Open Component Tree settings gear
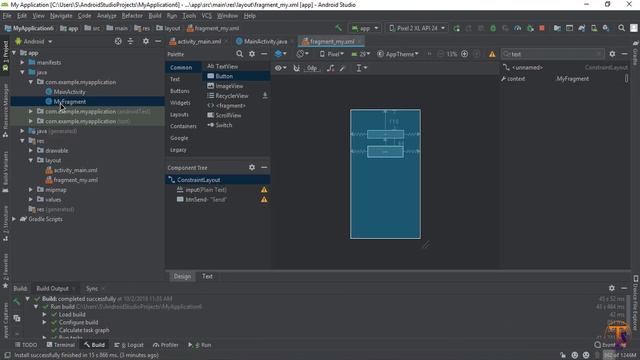Viewport: 640px width, 360px height. [x=252, y=167]
